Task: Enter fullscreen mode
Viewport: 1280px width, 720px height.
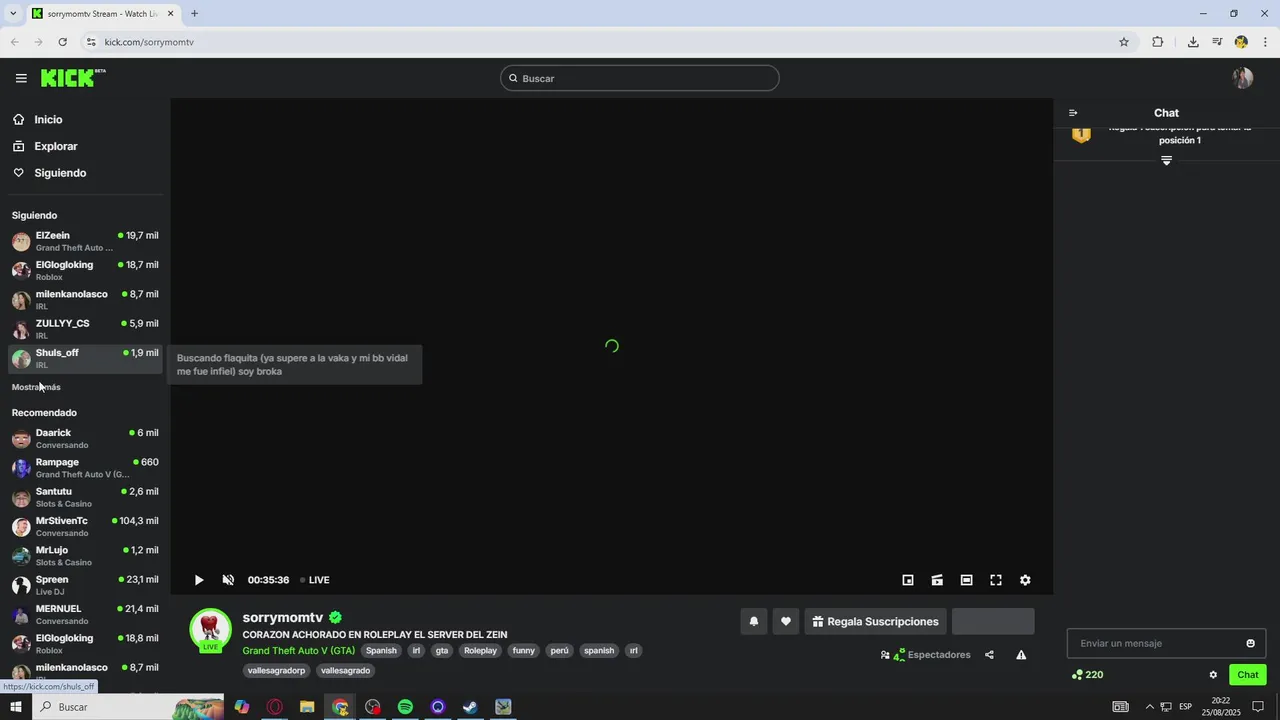Action: pos(996,580)
